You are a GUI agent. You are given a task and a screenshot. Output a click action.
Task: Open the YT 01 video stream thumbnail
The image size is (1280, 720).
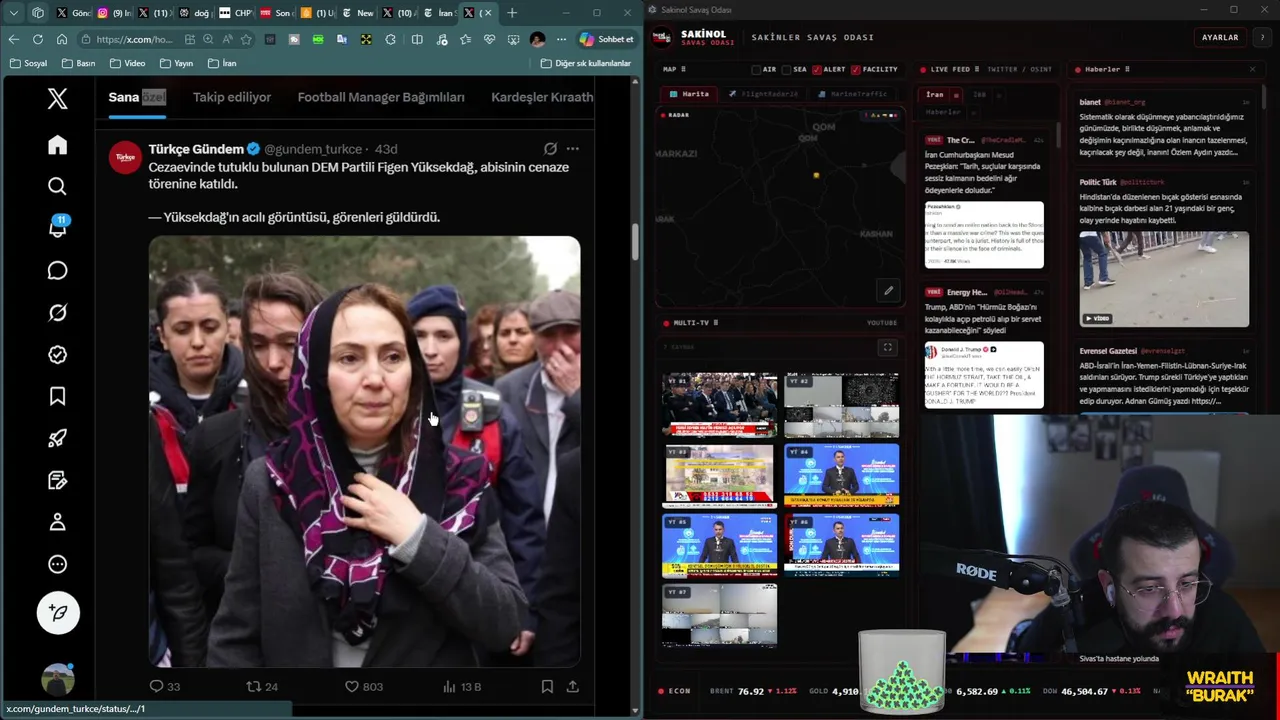pos(720,405)
